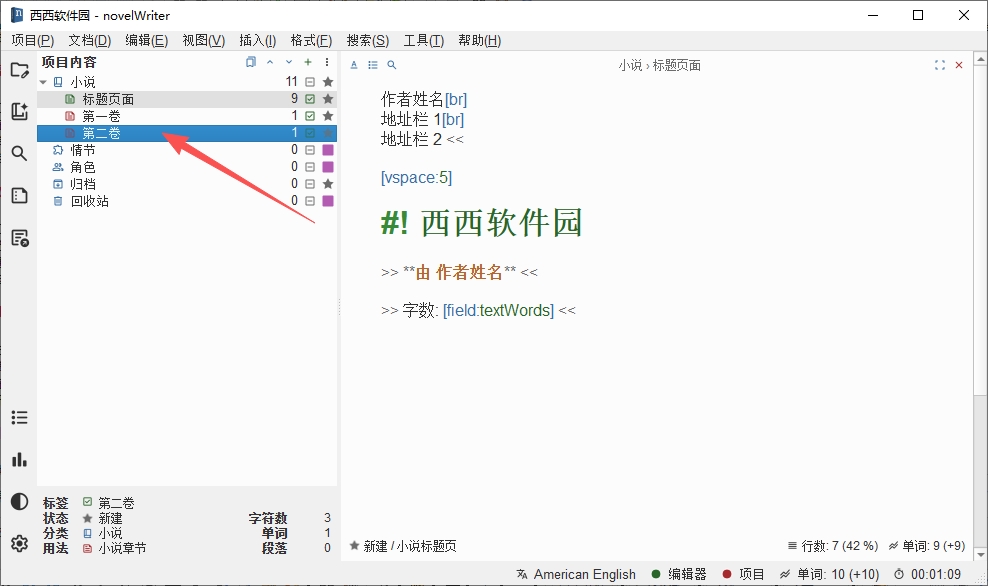This screenshot has height=586, width=988.
Task: Click the purple status swatch of 情节
Action: [328, 150]
